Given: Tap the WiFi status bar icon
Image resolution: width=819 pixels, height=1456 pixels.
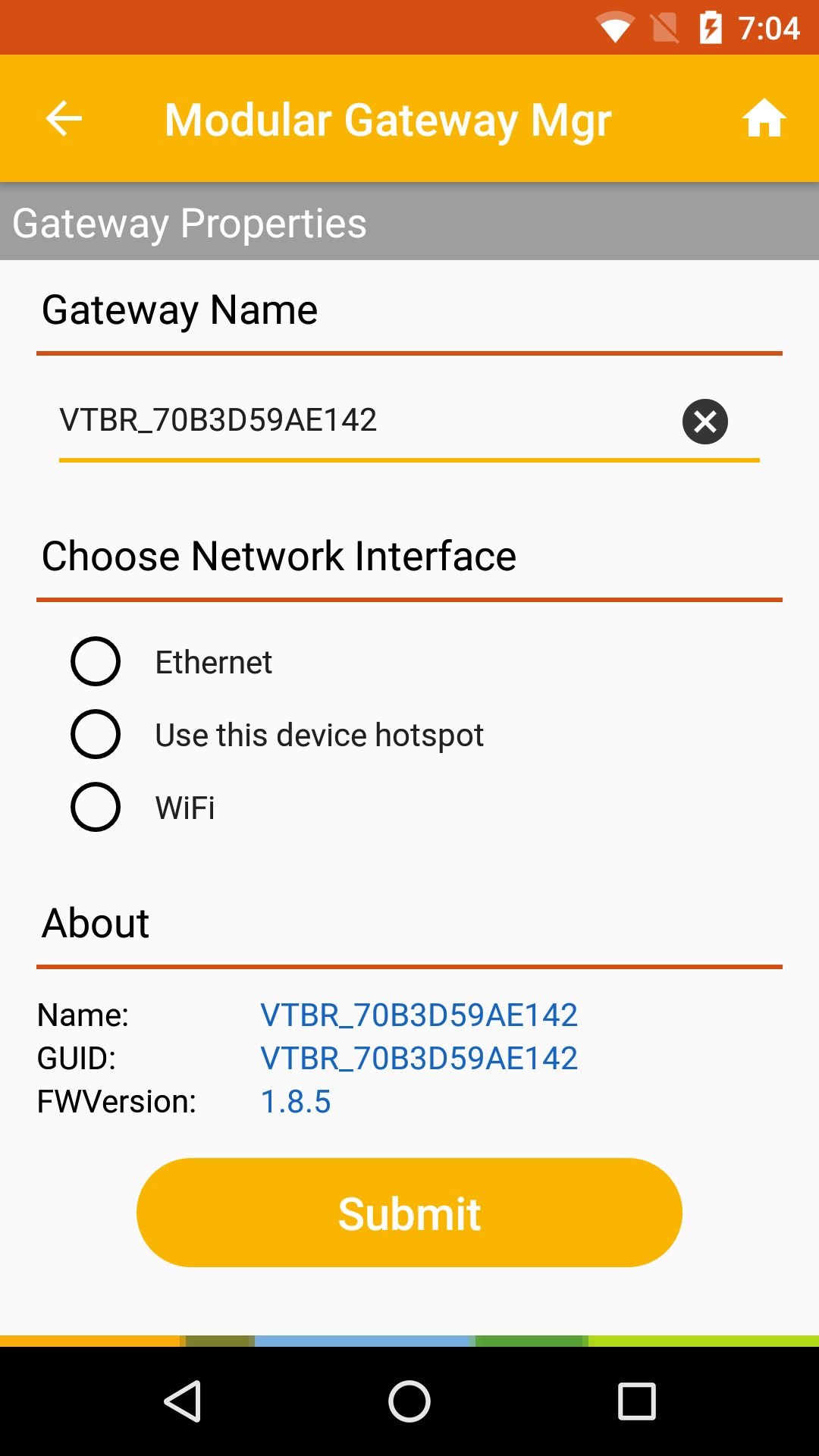Looking at the screenshot, I should coord(614,28).
